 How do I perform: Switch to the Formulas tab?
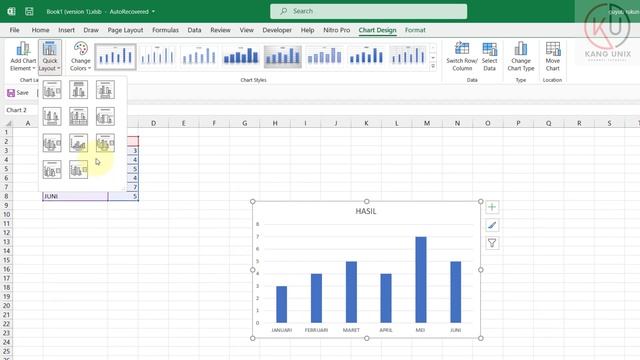coord(165,30)
